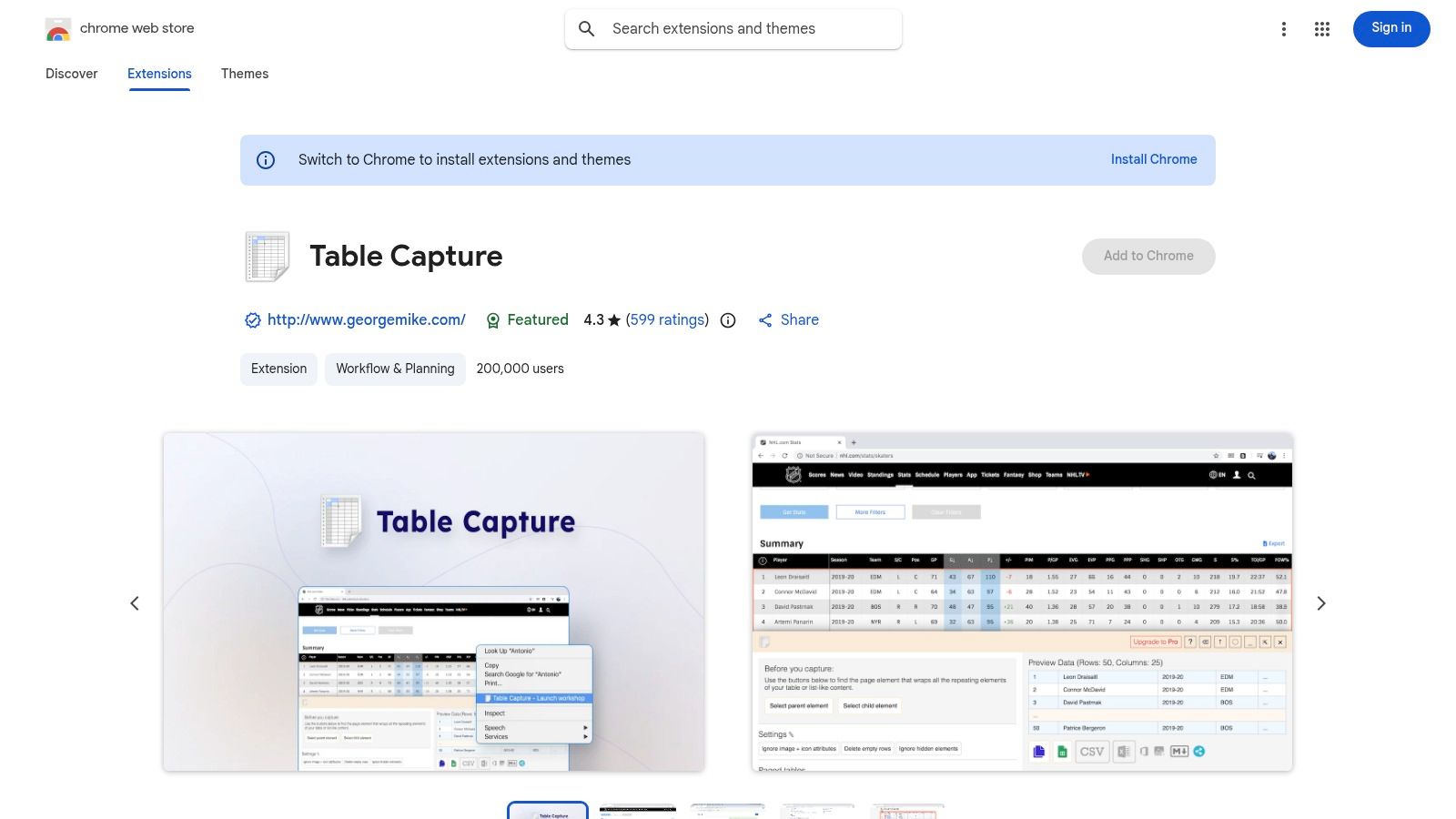Viewport: 1456px width, 819px height.
Task: Click the Table Capture extension icon
Action: [268, 257]
